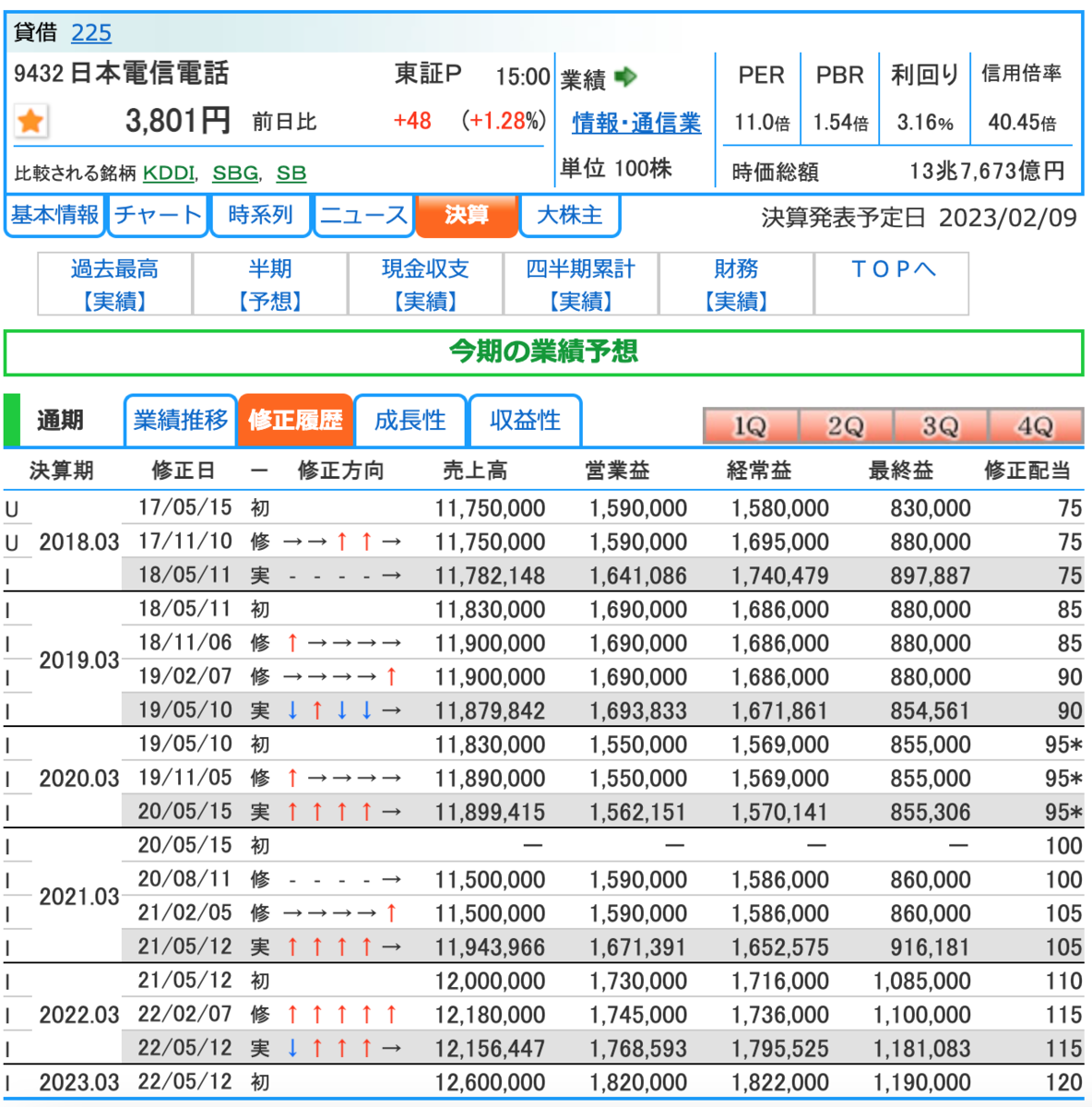Click the 2Q quarter button
The image size is (1092, 1107).
(846, 426)
